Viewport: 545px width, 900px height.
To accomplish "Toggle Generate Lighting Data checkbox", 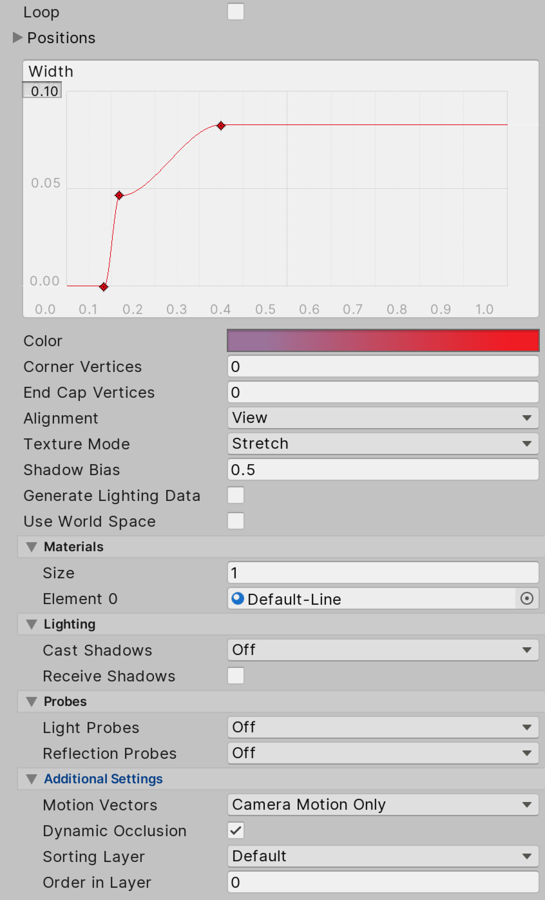I will pyautogui.click(x=236, y=495).
